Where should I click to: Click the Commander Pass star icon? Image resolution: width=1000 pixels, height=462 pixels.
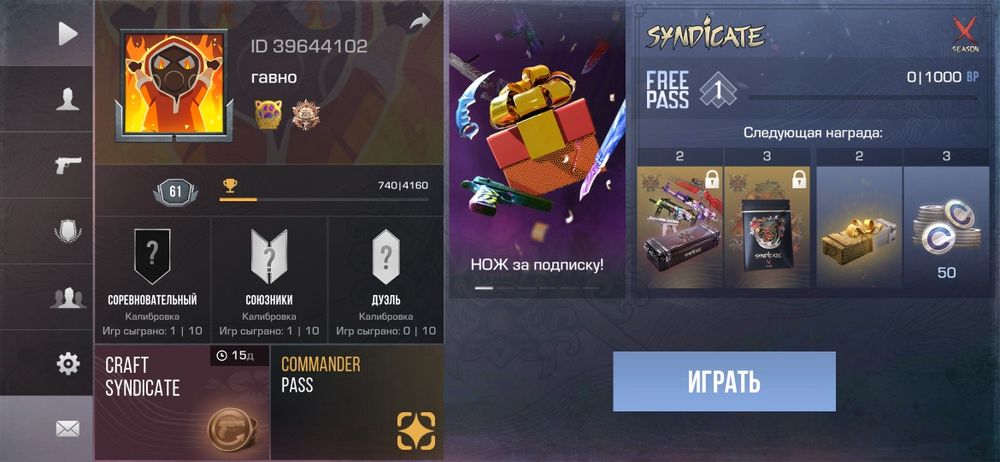(416, 431)
